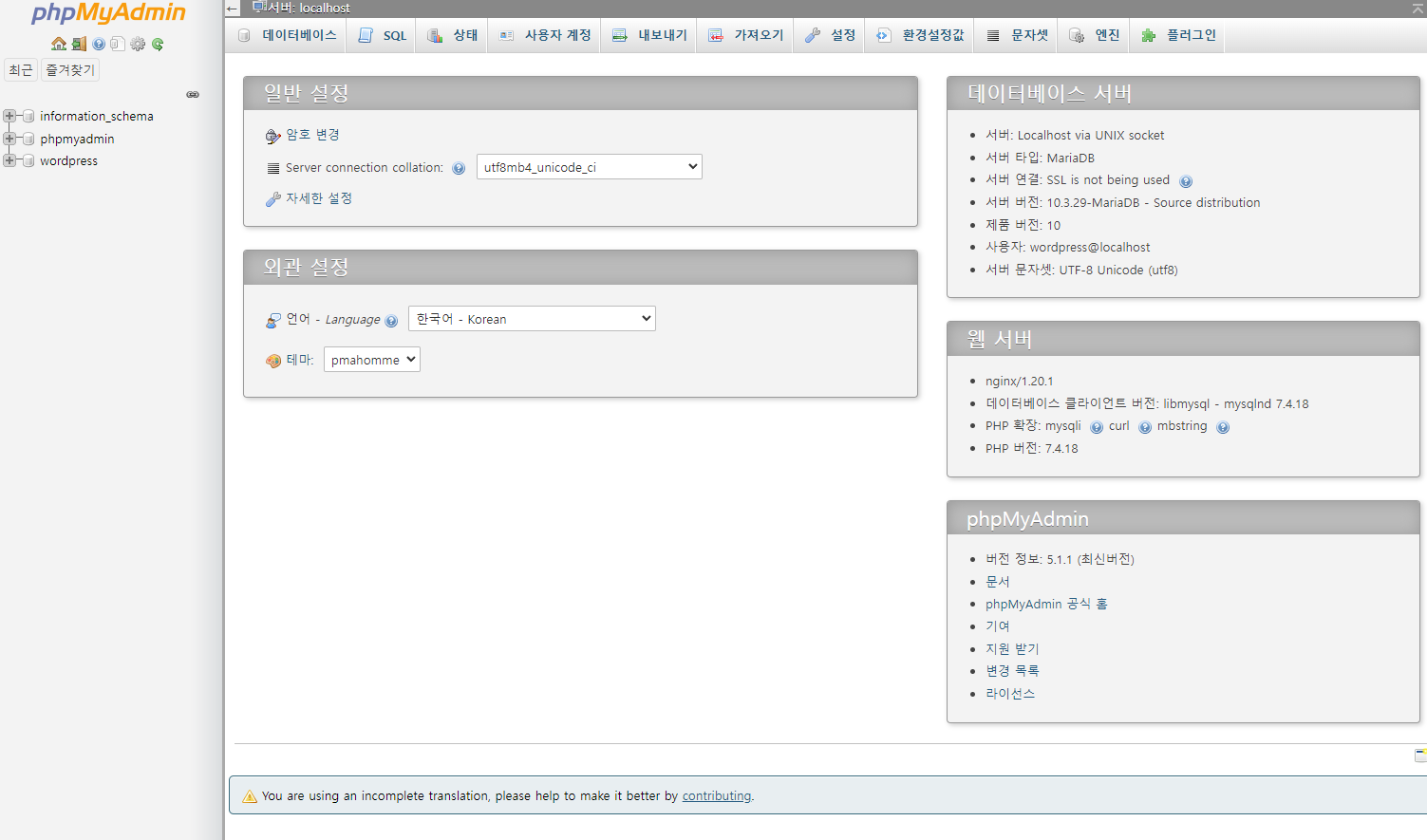
Task: Go to phpMyAdmin home via house icon
Action: [x=59, y=44]
